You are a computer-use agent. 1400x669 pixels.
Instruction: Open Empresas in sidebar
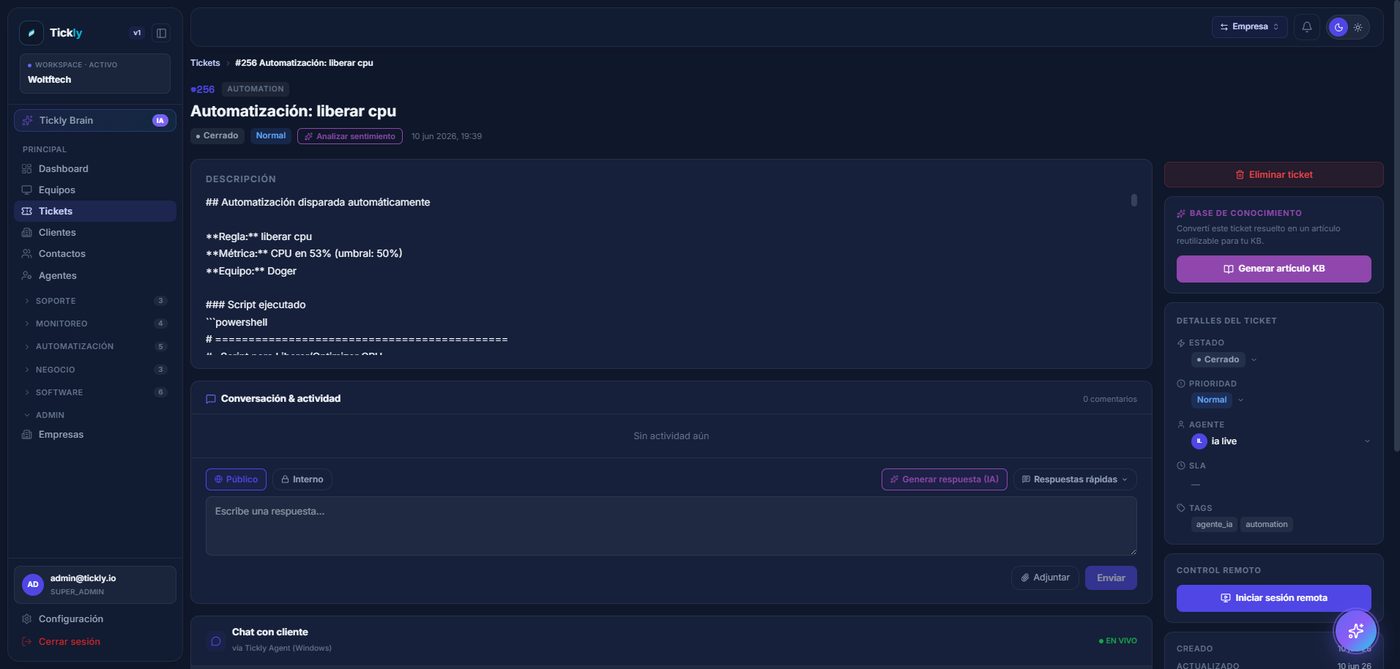pos(95,435)
